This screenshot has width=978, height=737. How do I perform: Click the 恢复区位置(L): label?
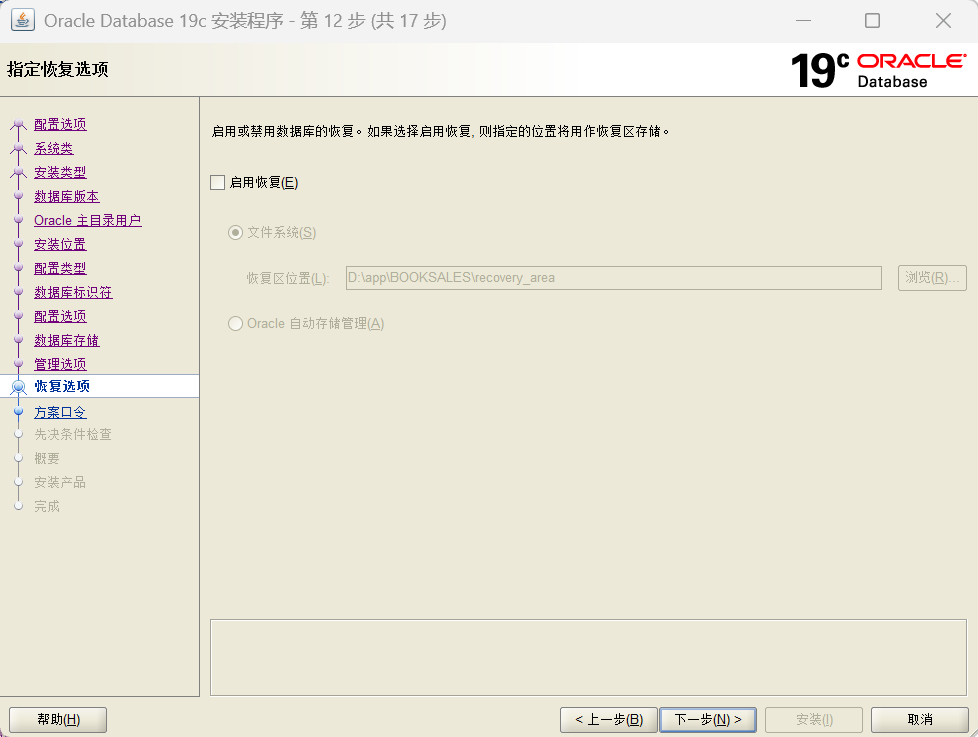point(288,278)
